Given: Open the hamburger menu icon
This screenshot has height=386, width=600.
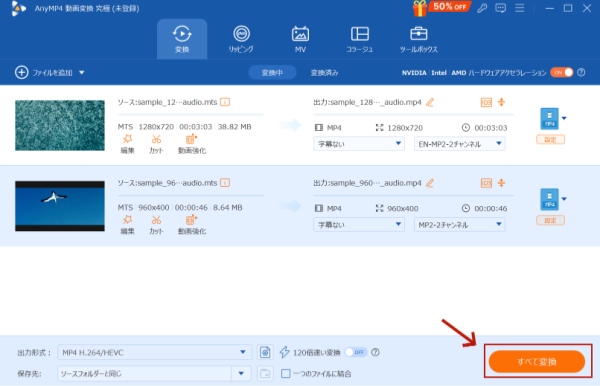Looking at the screenshot, I should [520, 8].
